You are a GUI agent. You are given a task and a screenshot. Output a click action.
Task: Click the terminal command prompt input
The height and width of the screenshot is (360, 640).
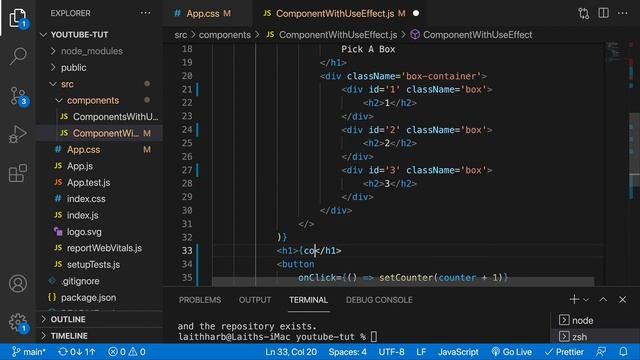[x=374, y=337]
